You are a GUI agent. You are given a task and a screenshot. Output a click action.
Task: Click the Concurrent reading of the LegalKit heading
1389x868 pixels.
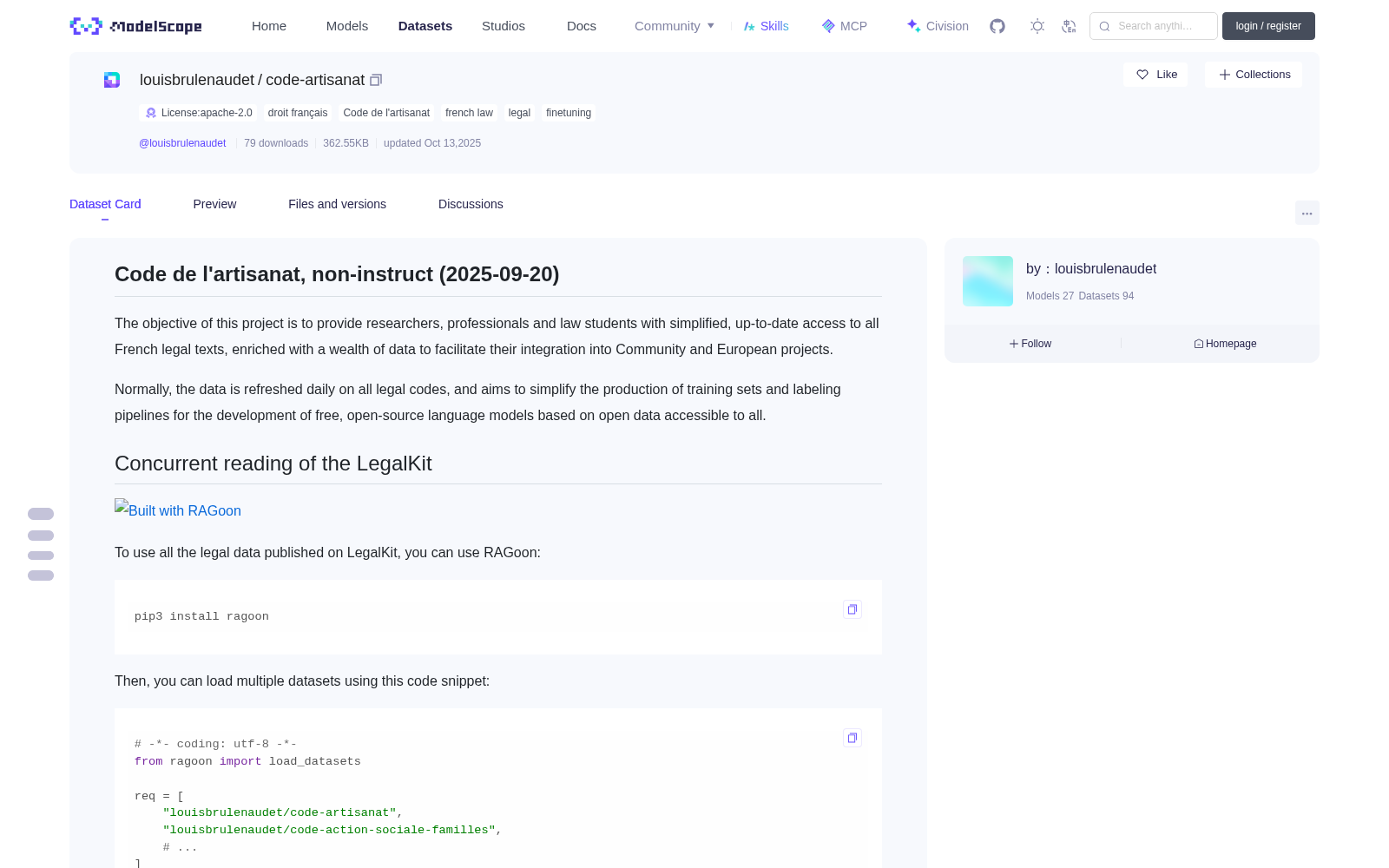point(273,464)
